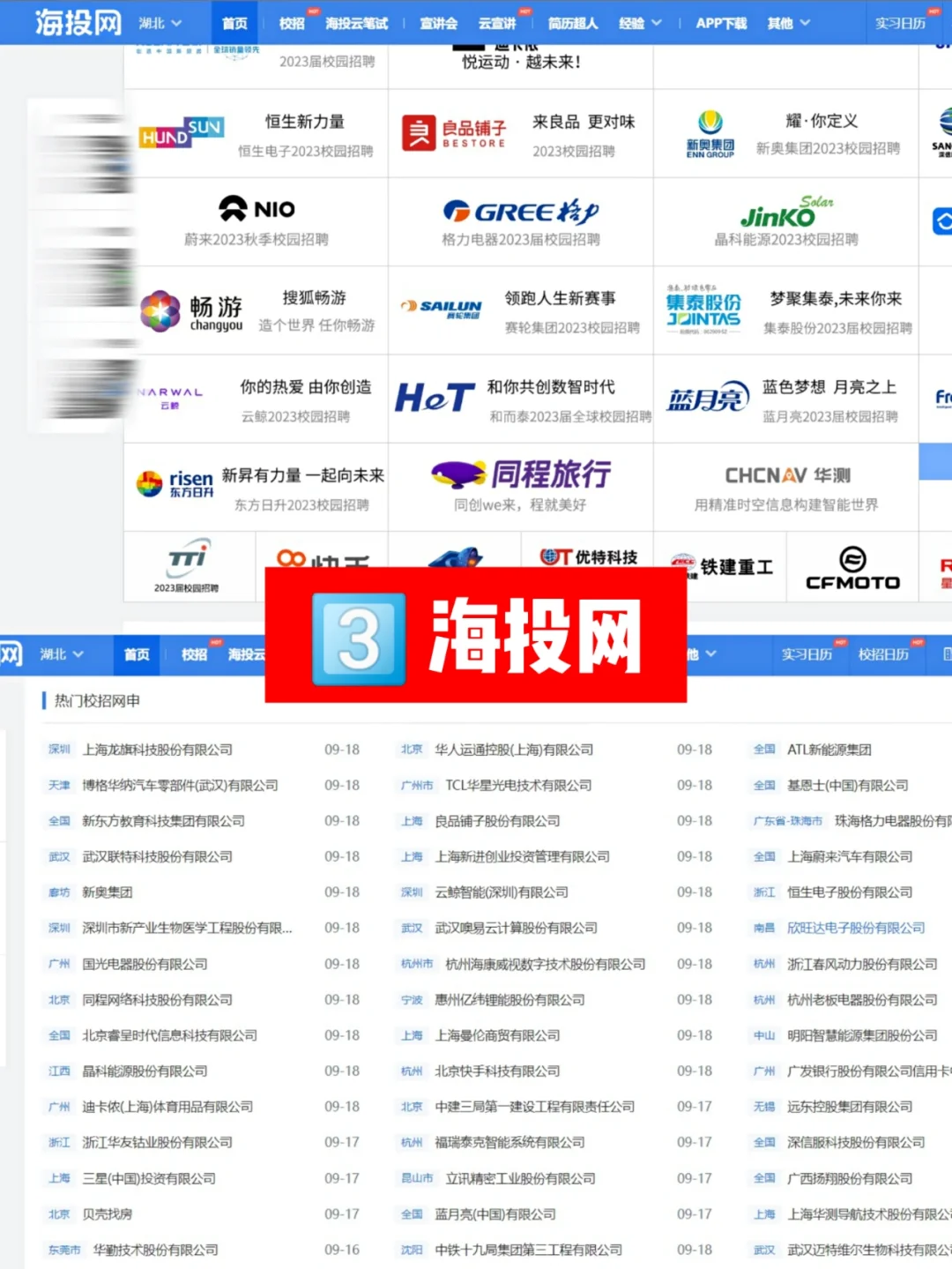Click the CFMOTO logo
952x1269 pixels.
(852, 569)
